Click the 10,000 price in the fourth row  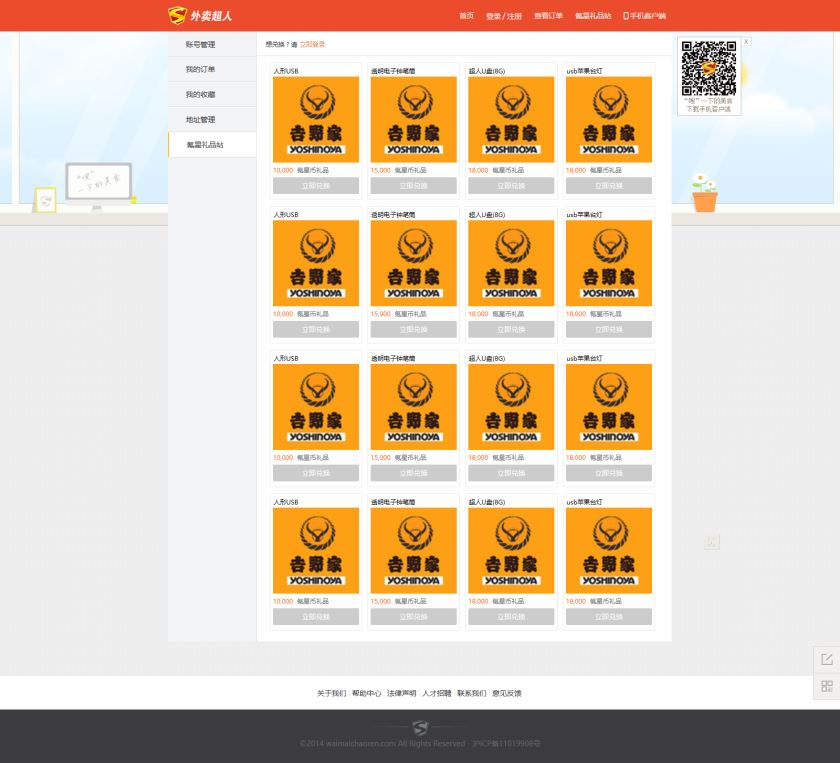[283, 601]
